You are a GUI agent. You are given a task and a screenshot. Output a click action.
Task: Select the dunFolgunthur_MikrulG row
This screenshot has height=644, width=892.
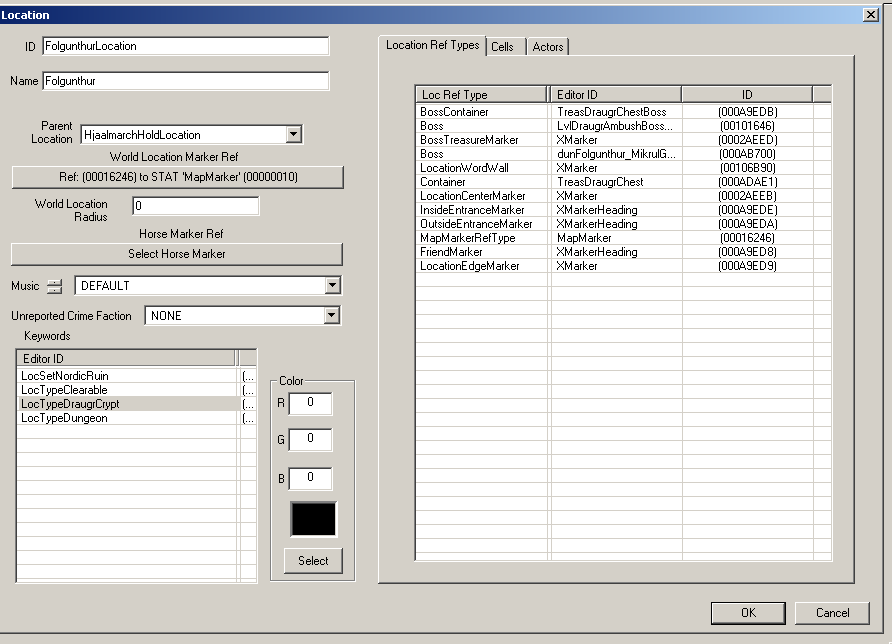pyautogui.click(x=623, y=154)
